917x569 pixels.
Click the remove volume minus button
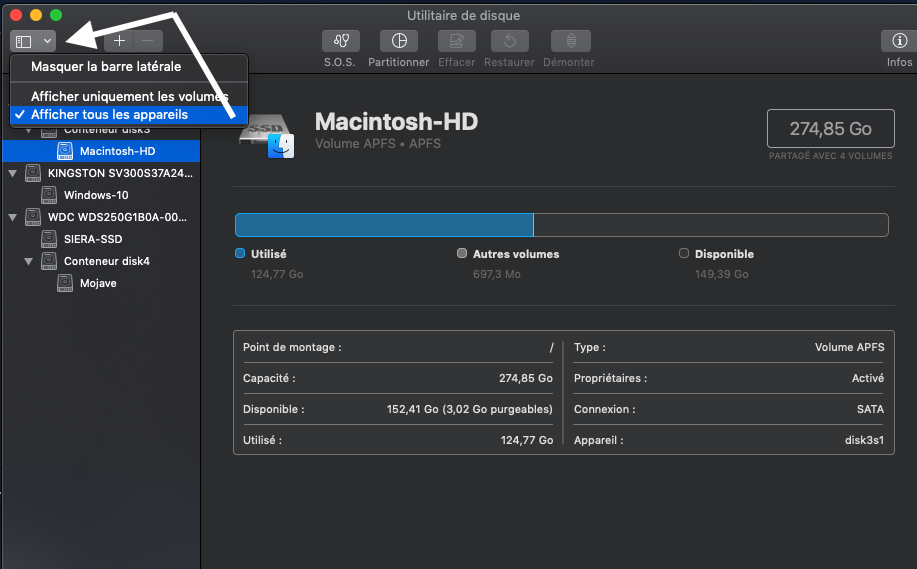(x=148, y=41)
